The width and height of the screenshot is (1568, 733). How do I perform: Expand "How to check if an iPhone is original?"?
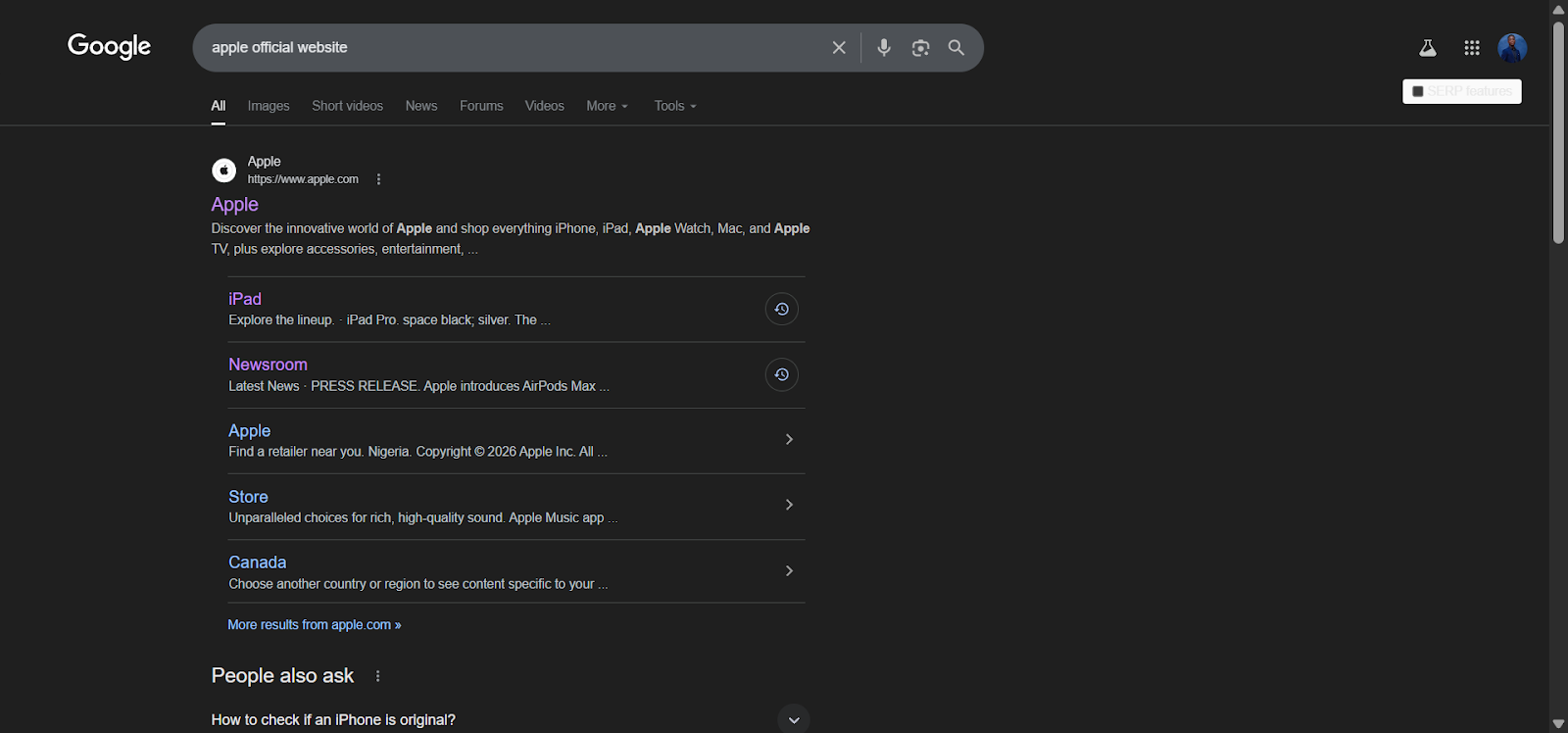[x=794, y=719]
